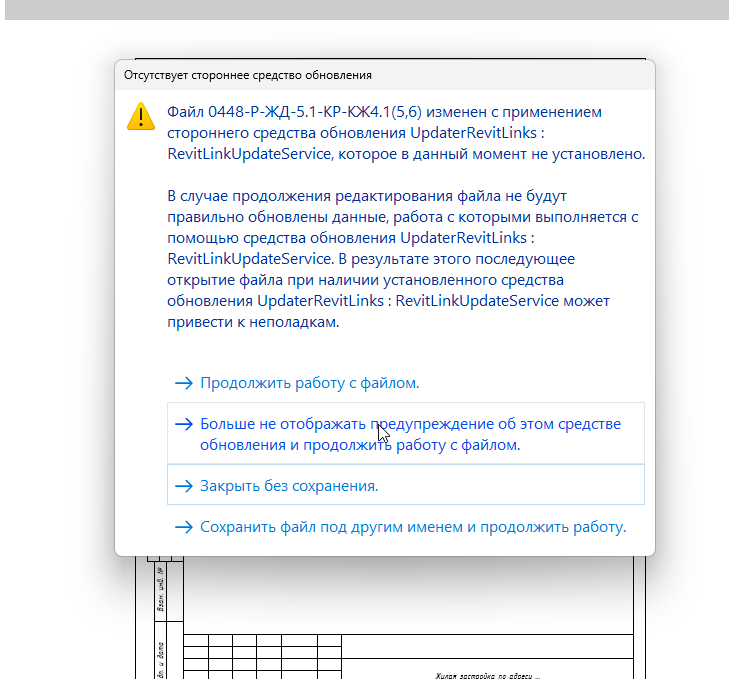This screenshot has height=679, width=729.
Task: Choose 'Закрыть без сохранения' option
Action: pyautogui.click(x=405, y=485)
